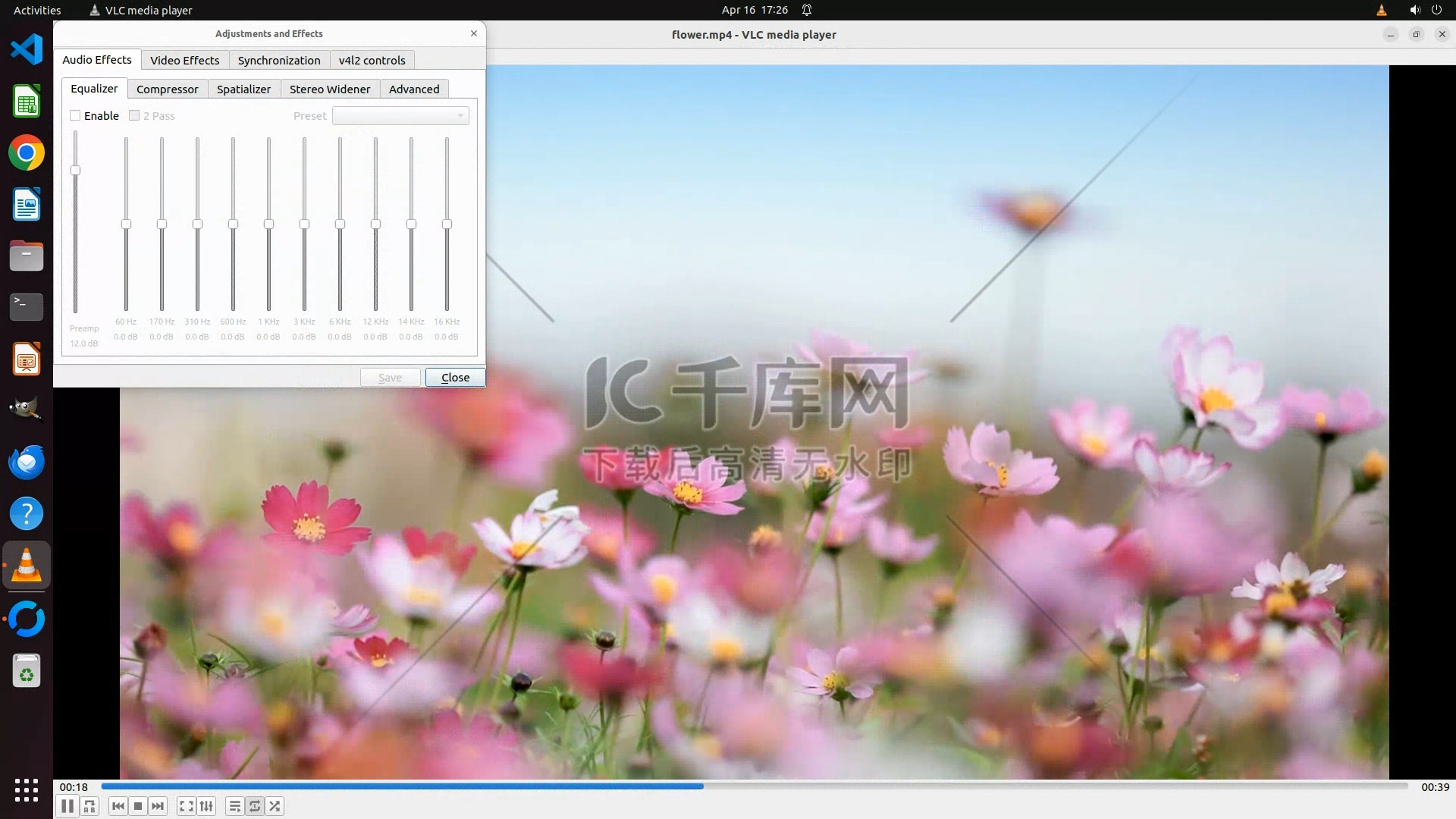Skip to next media track

point(158,806)
